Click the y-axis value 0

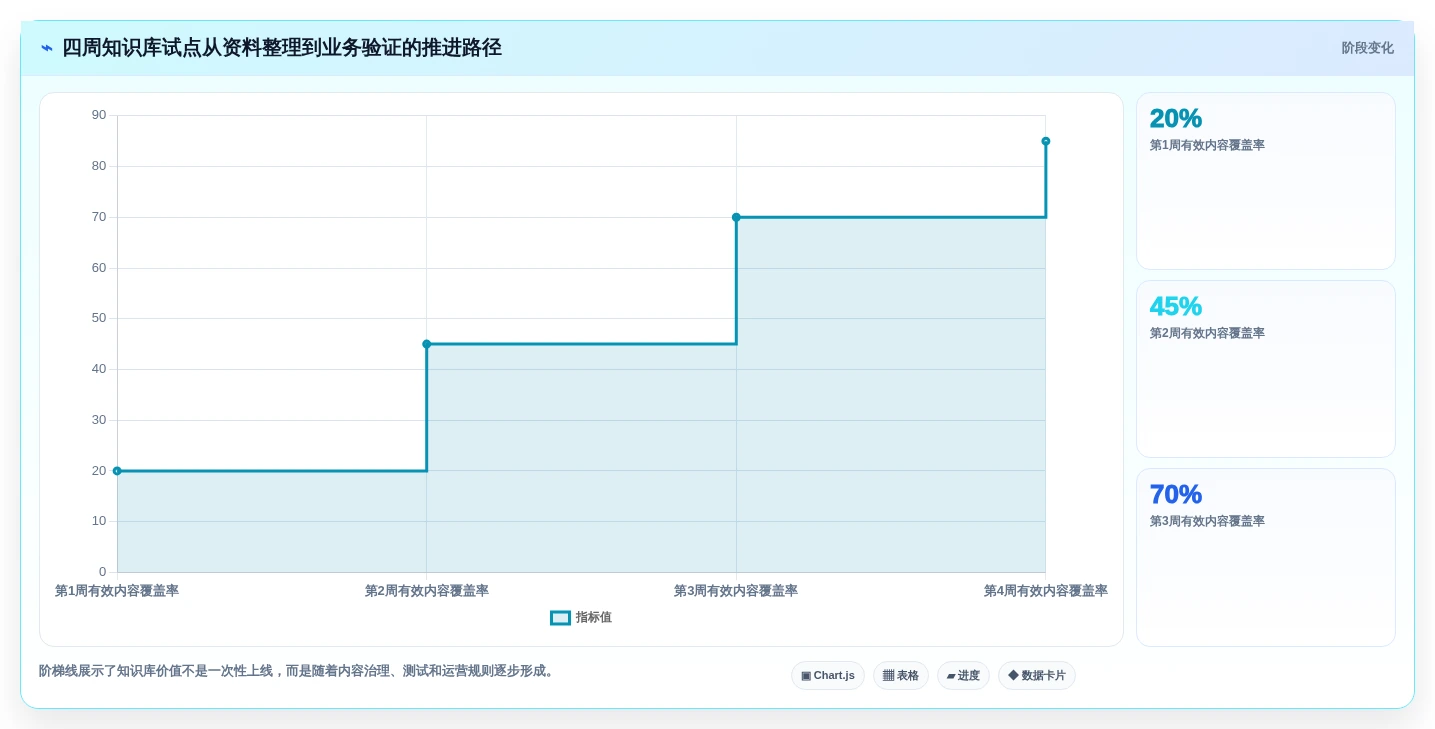pyautogui.click(x=102, y=572)
